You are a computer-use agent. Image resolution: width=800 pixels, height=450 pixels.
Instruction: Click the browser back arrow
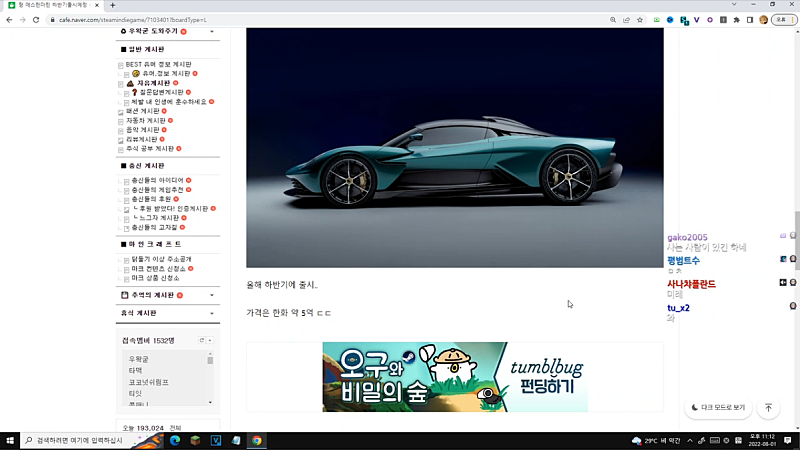click(8, 19)
